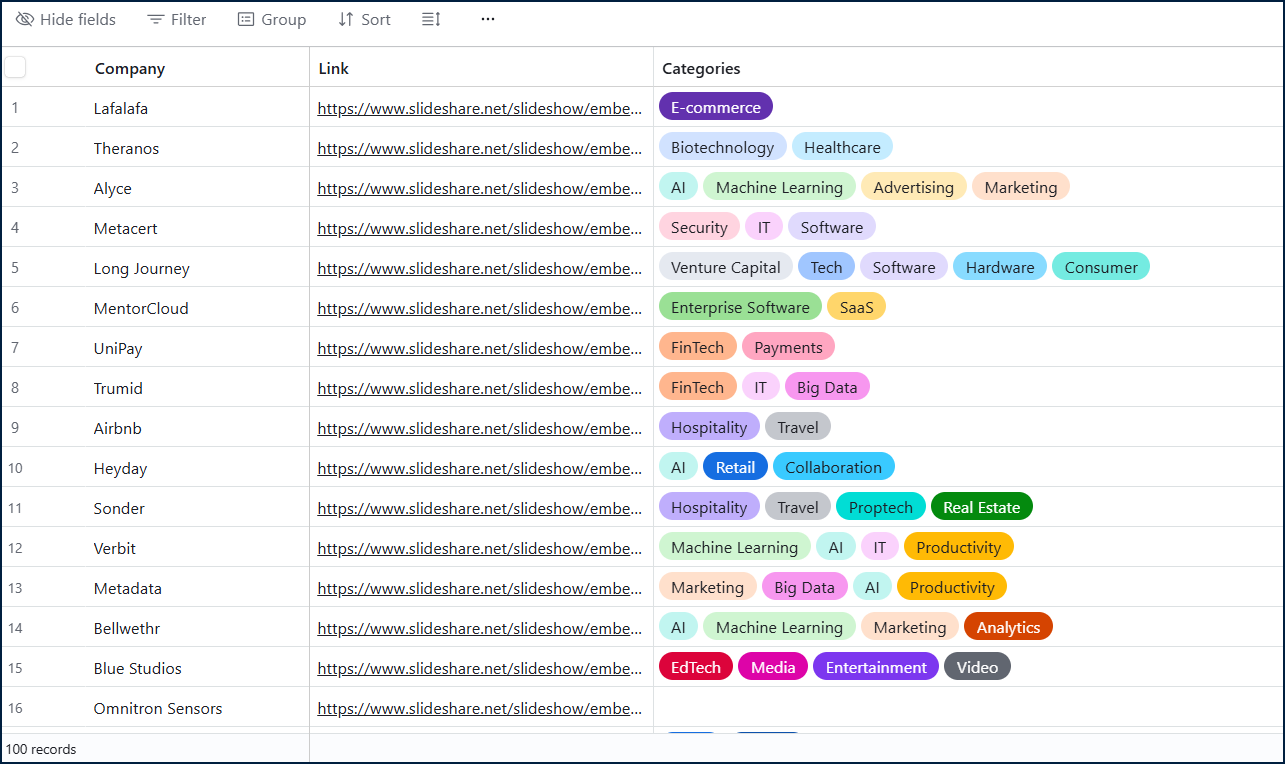Select the Bellwethr company cell

197,628
